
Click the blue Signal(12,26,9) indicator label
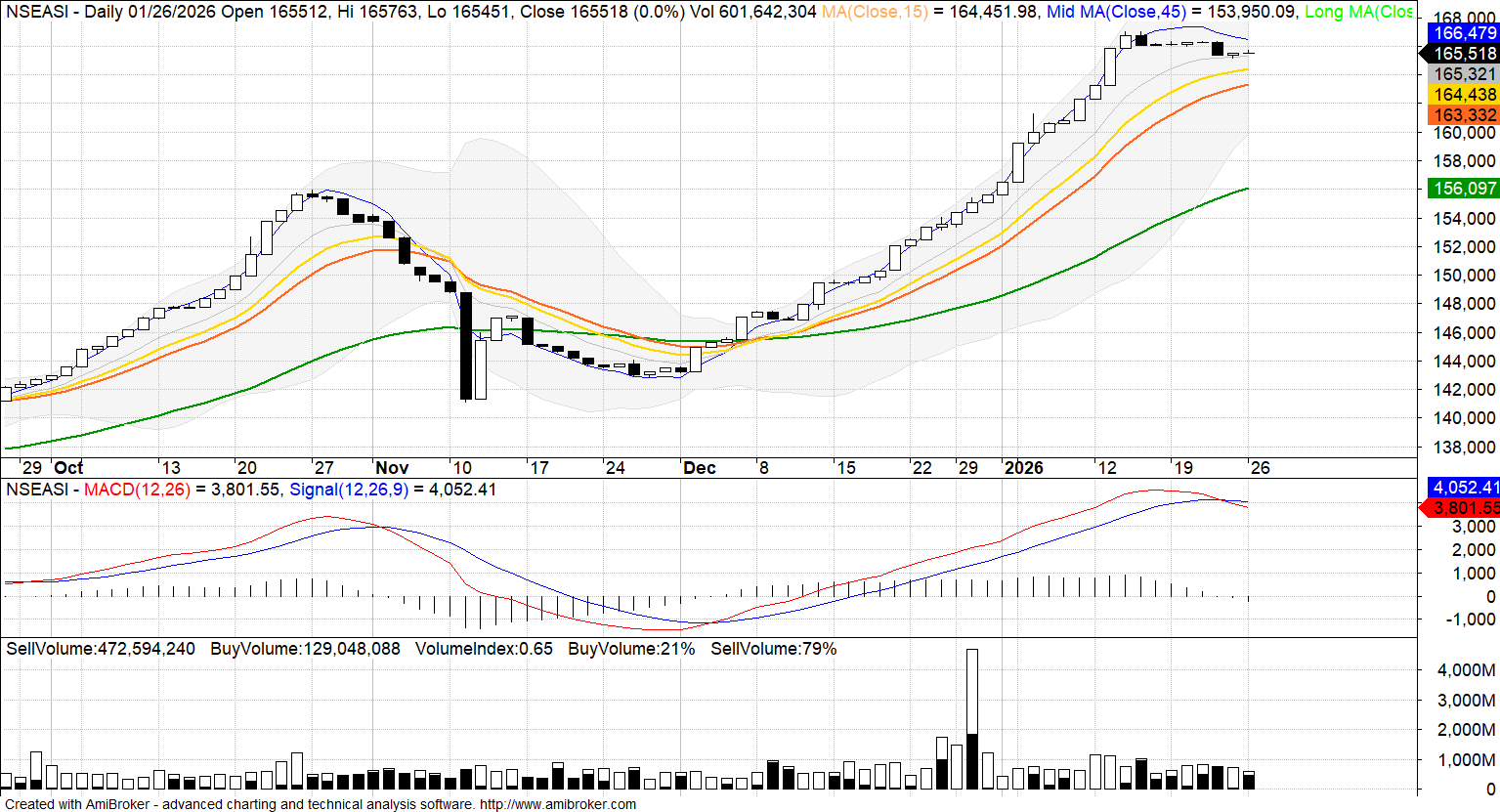[x=348, y=490]
